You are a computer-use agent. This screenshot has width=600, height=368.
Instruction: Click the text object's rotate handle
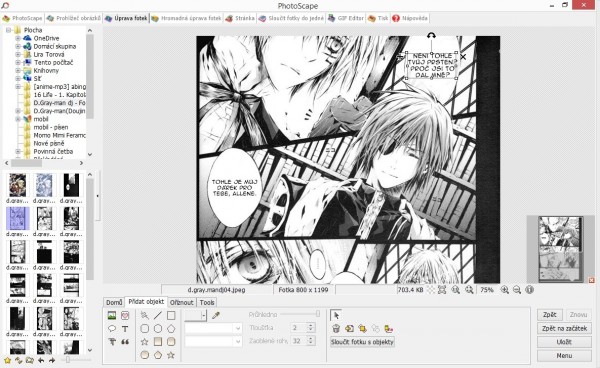[431, 36]
